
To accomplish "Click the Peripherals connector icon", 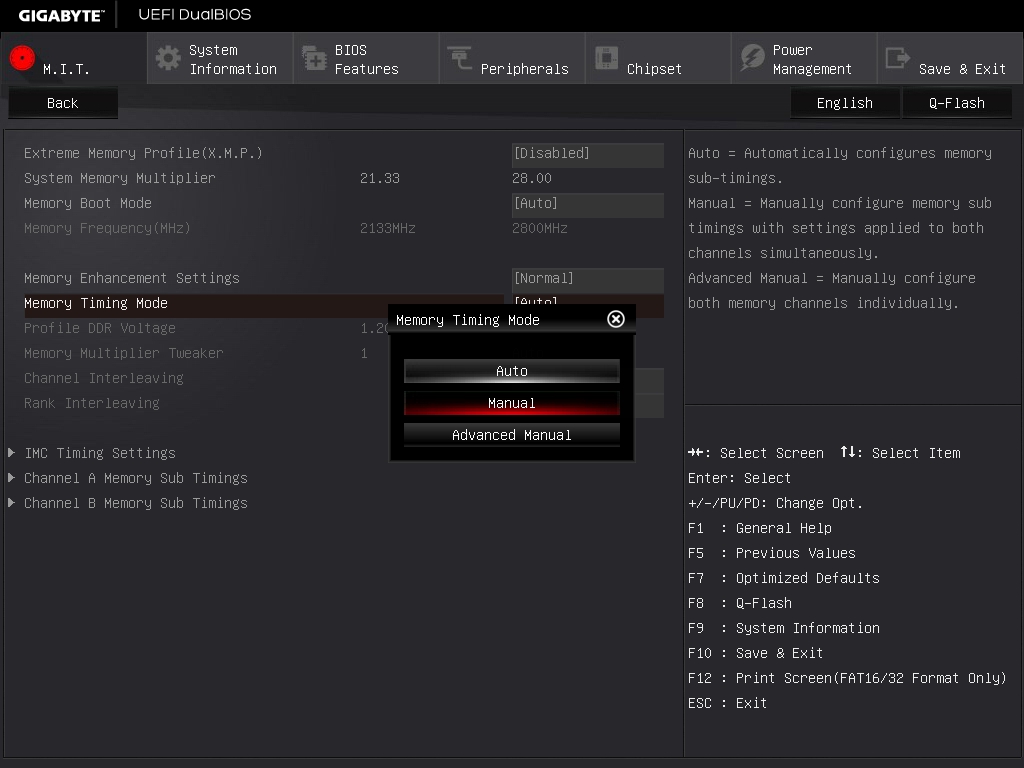I will click(460, 57).
